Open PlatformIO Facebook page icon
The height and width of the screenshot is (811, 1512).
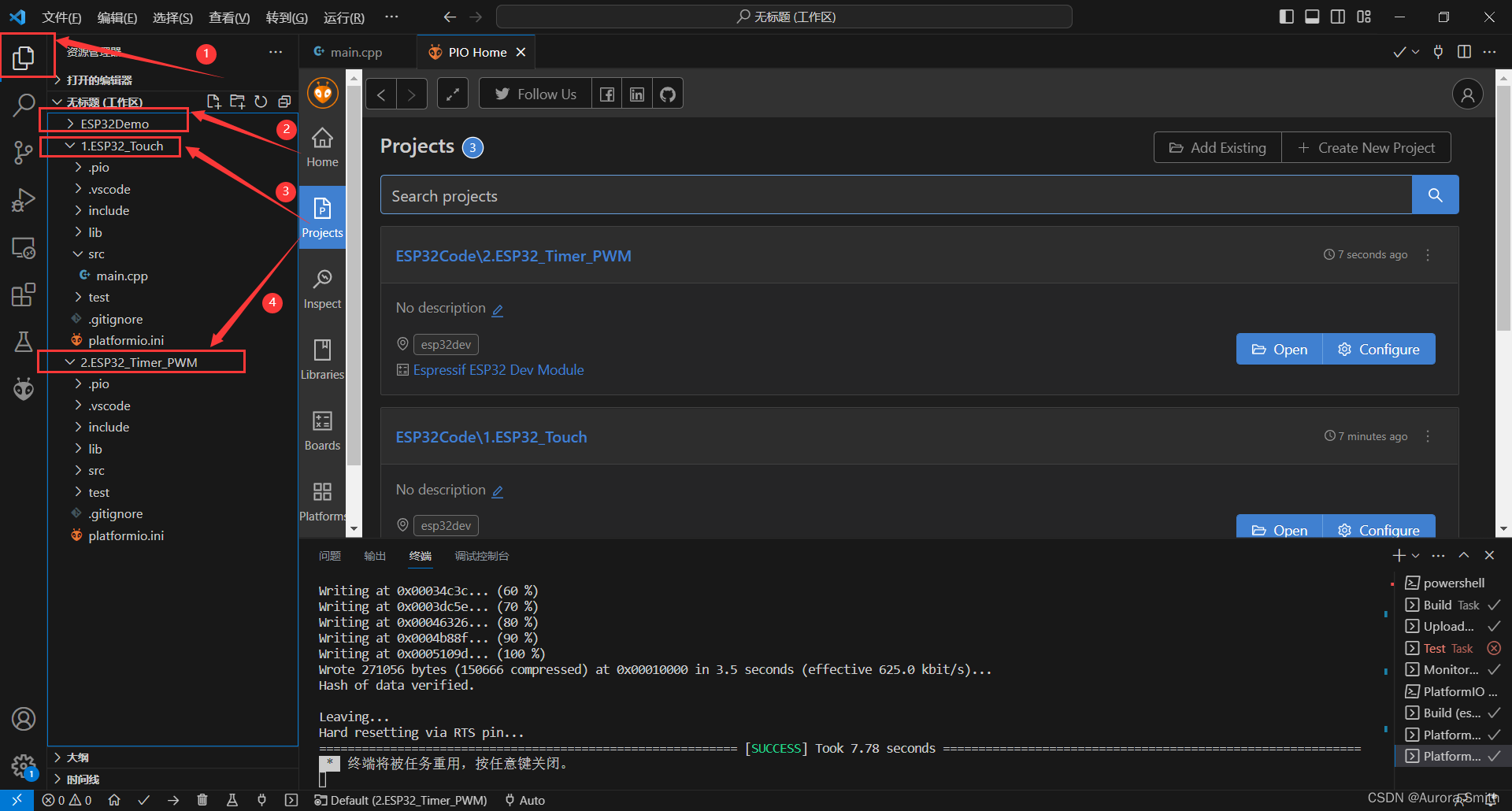tap(607, 94)
